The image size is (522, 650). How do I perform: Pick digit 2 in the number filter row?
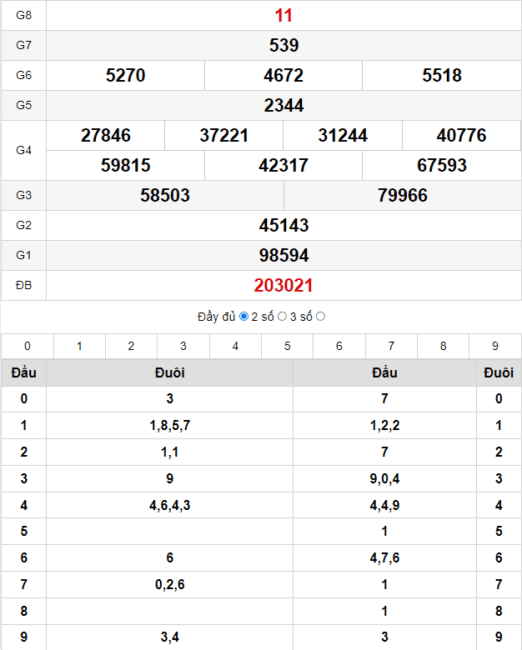point(131,346)
